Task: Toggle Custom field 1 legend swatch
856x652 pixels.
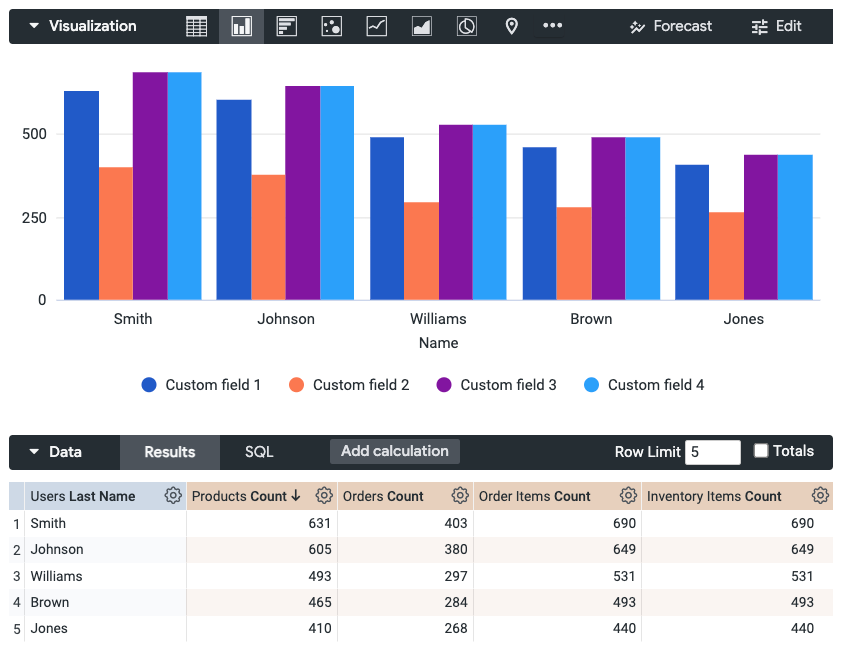Action: point(149,385)
